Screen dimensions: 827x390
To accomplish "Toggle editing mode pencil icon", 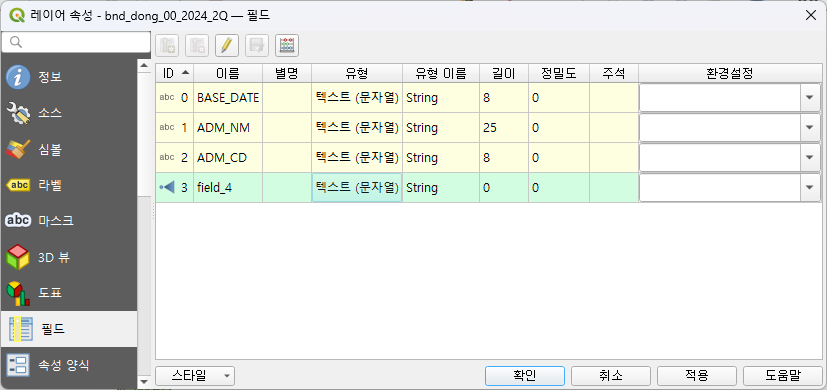I will click(227, 46).
